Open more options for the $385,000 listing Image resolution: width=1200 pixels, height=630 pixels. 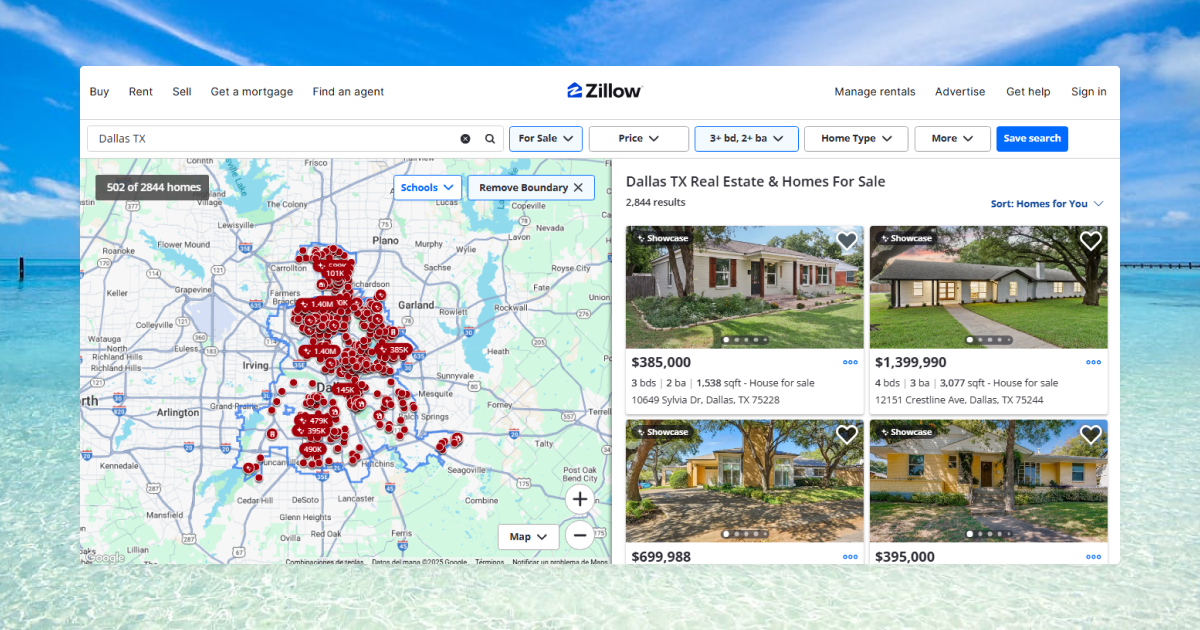pos(850,363)
